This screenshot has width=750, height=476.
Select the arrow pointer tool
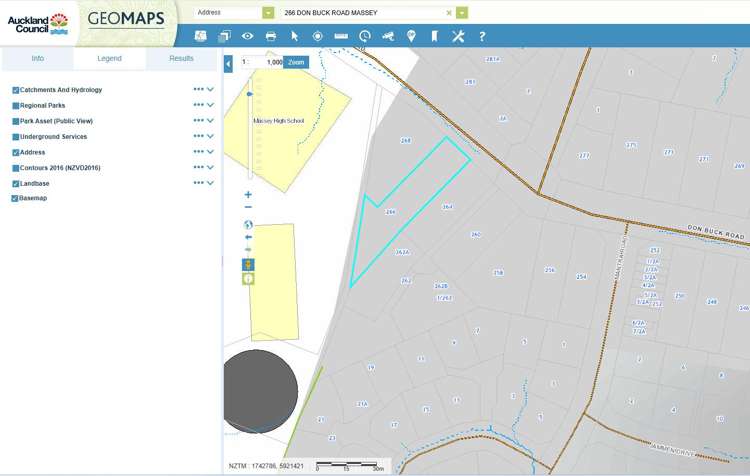295,36
